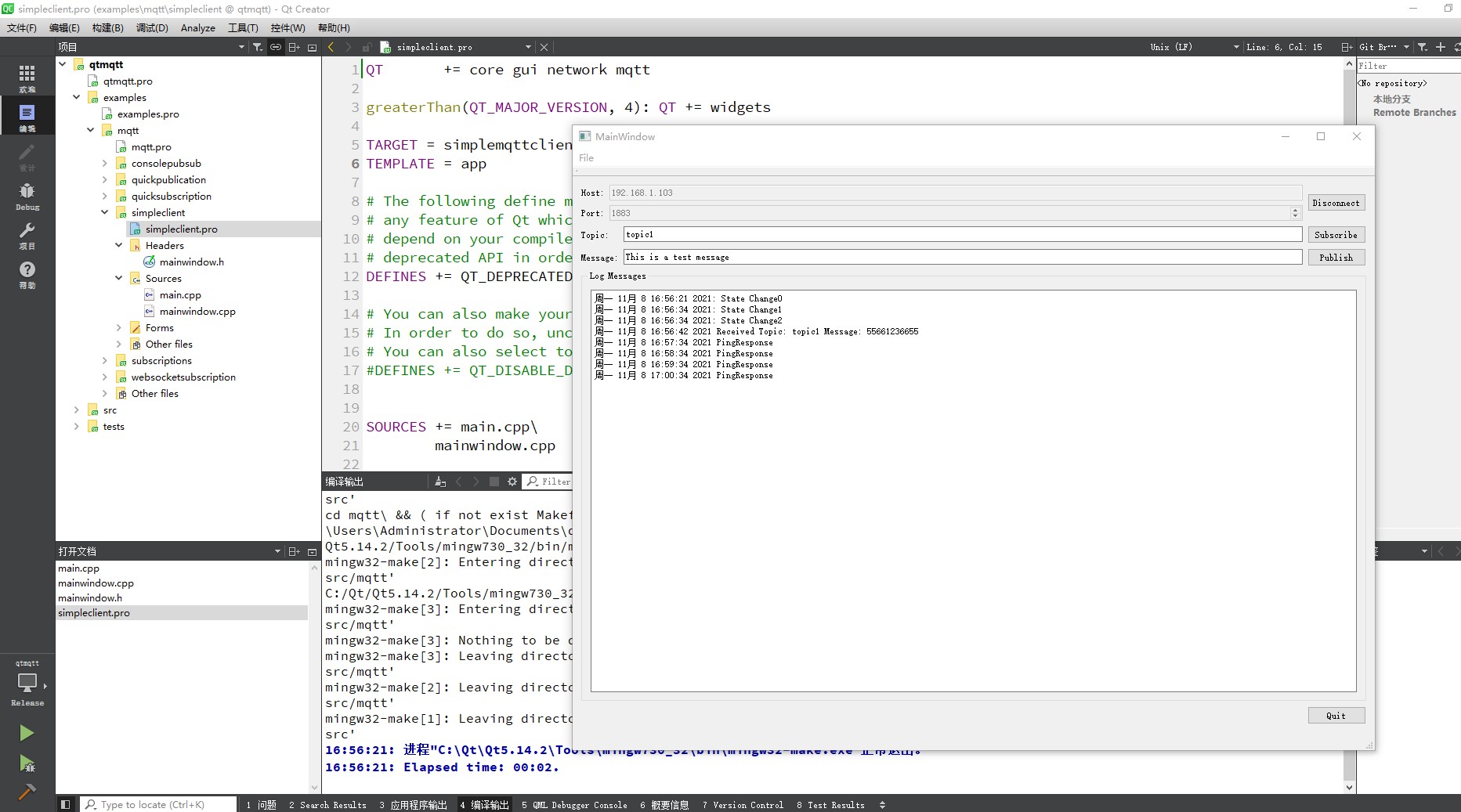Expand the consolepubsub folder

point(104,163)
